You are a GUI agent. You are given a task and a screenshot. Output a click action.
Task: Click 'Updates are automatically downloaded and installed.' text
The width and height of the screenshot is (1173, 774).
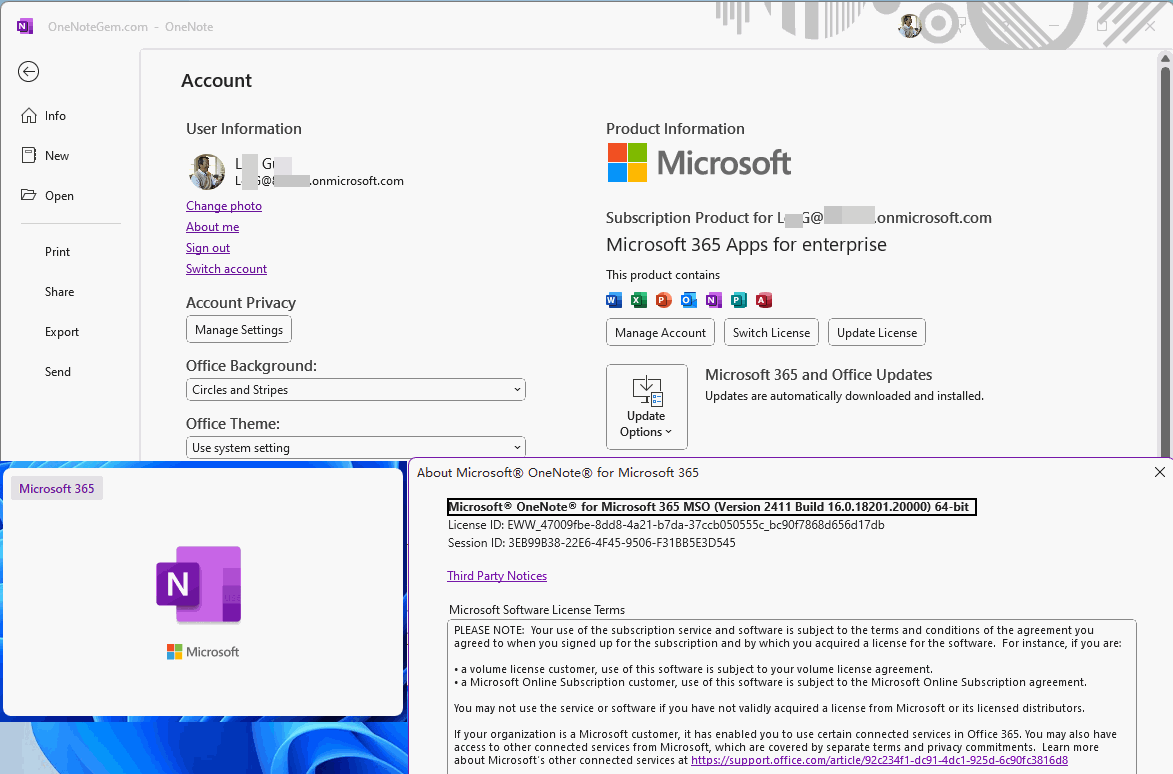point(844,396)
